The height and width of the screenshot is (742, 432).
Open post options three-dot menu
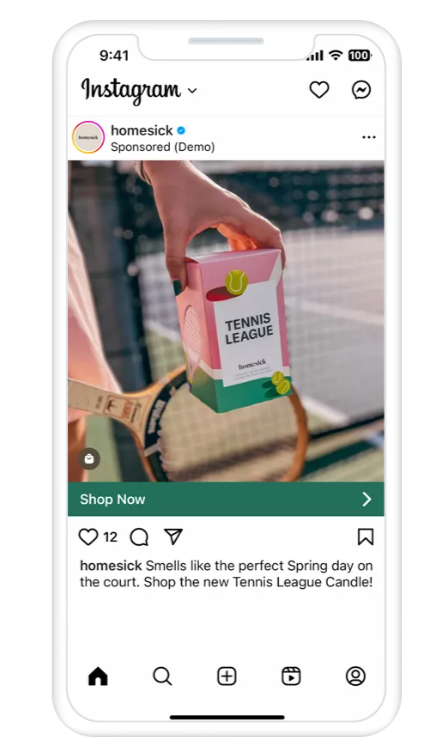[x=369, y=137]
